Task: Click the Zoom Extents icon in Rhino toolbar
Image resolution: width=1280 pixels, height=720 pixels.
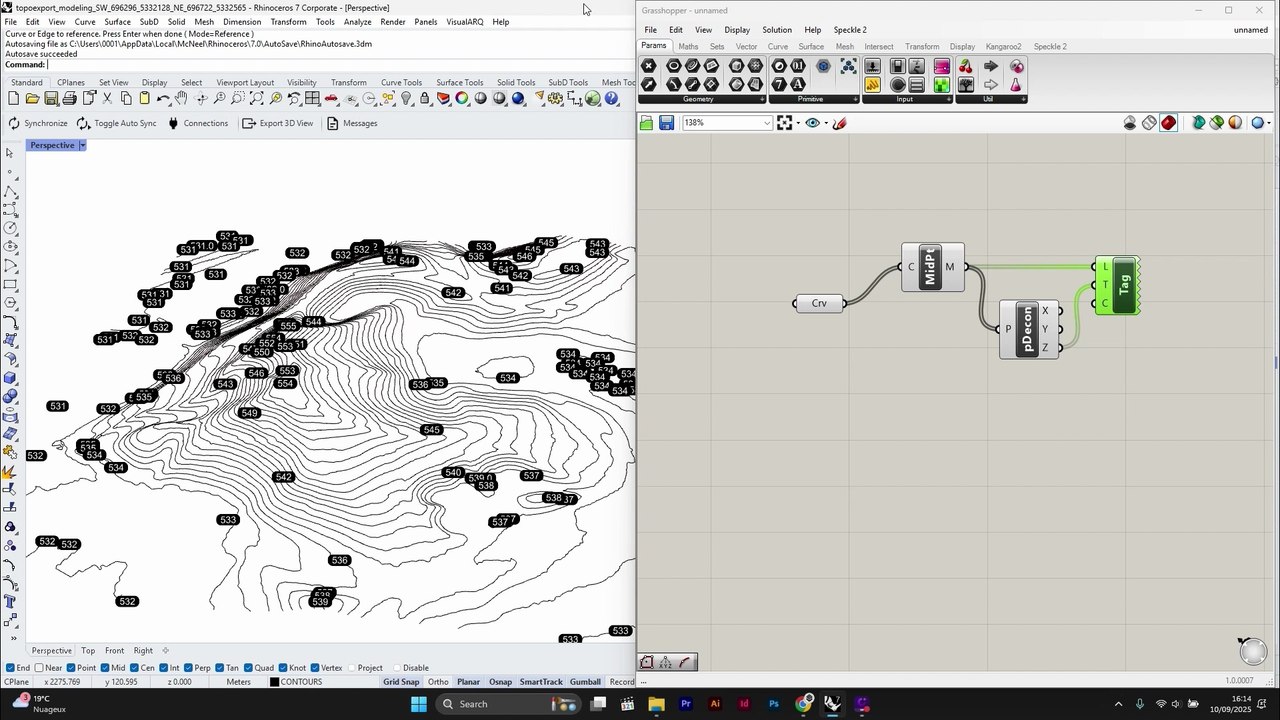Action: tap(257, 98)
